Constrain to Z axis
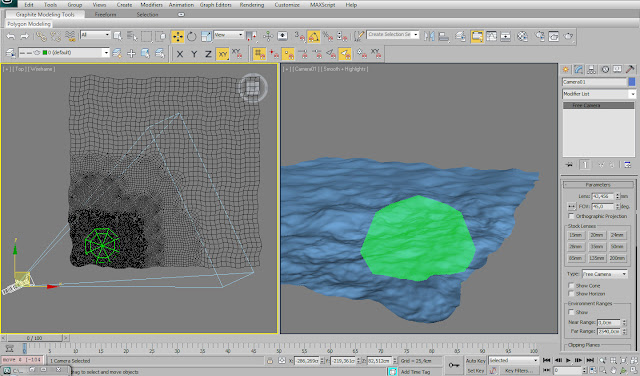This screenshot has height=376, width=640. point(208,54)
